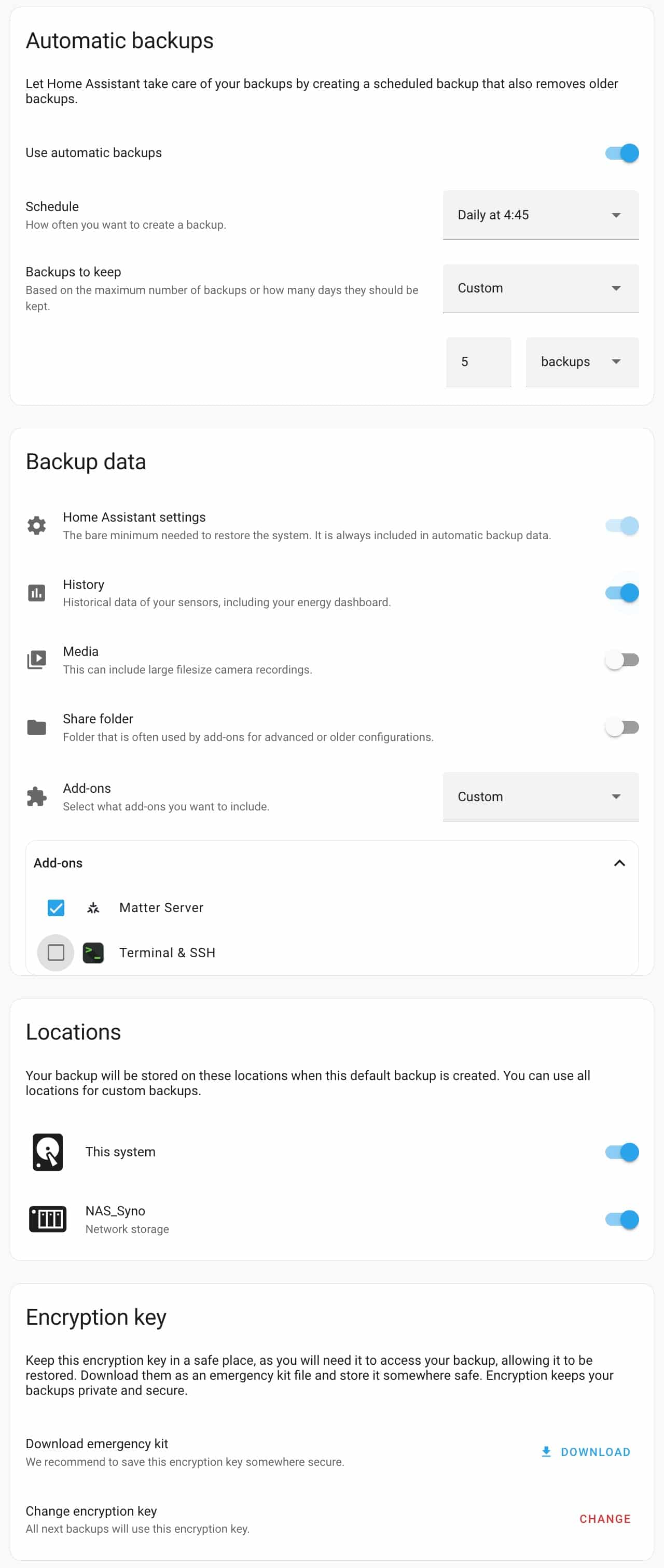Open the Schedule dropdown showing Daily at 4:45
This screenshot has height=1568, width=664.
pos(541,215)
